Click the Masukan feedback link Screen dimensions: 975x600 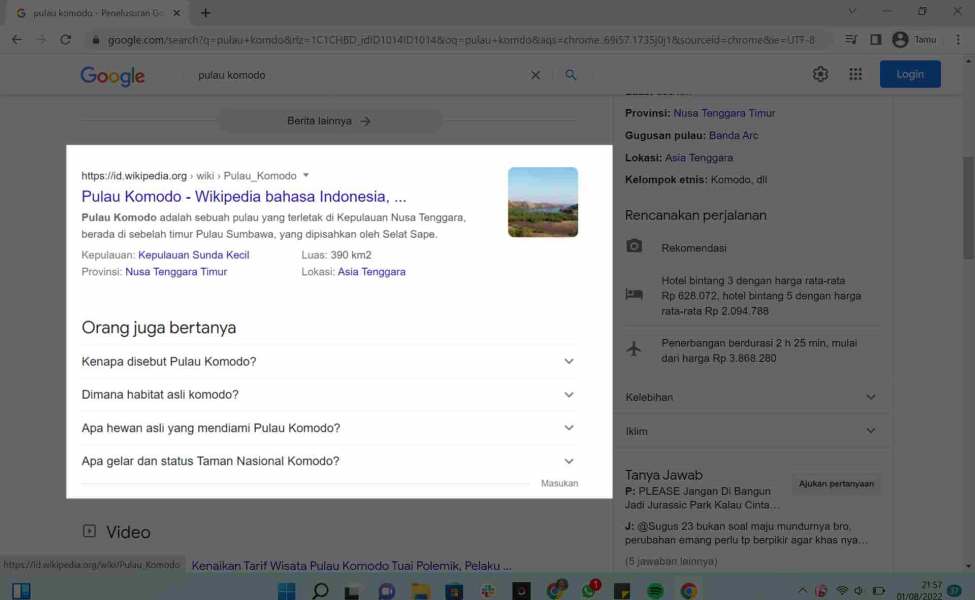[559, 483]
